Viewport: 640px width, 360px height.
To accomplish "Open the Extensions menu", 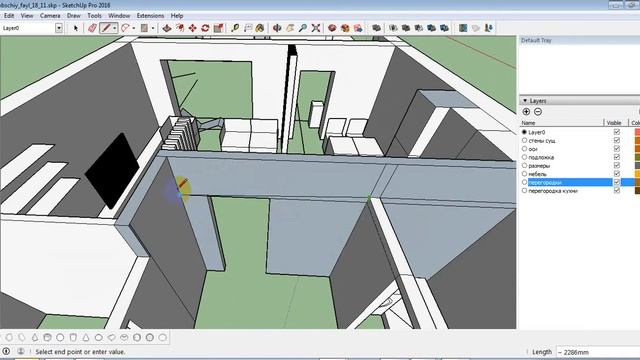I will [150, 16].
